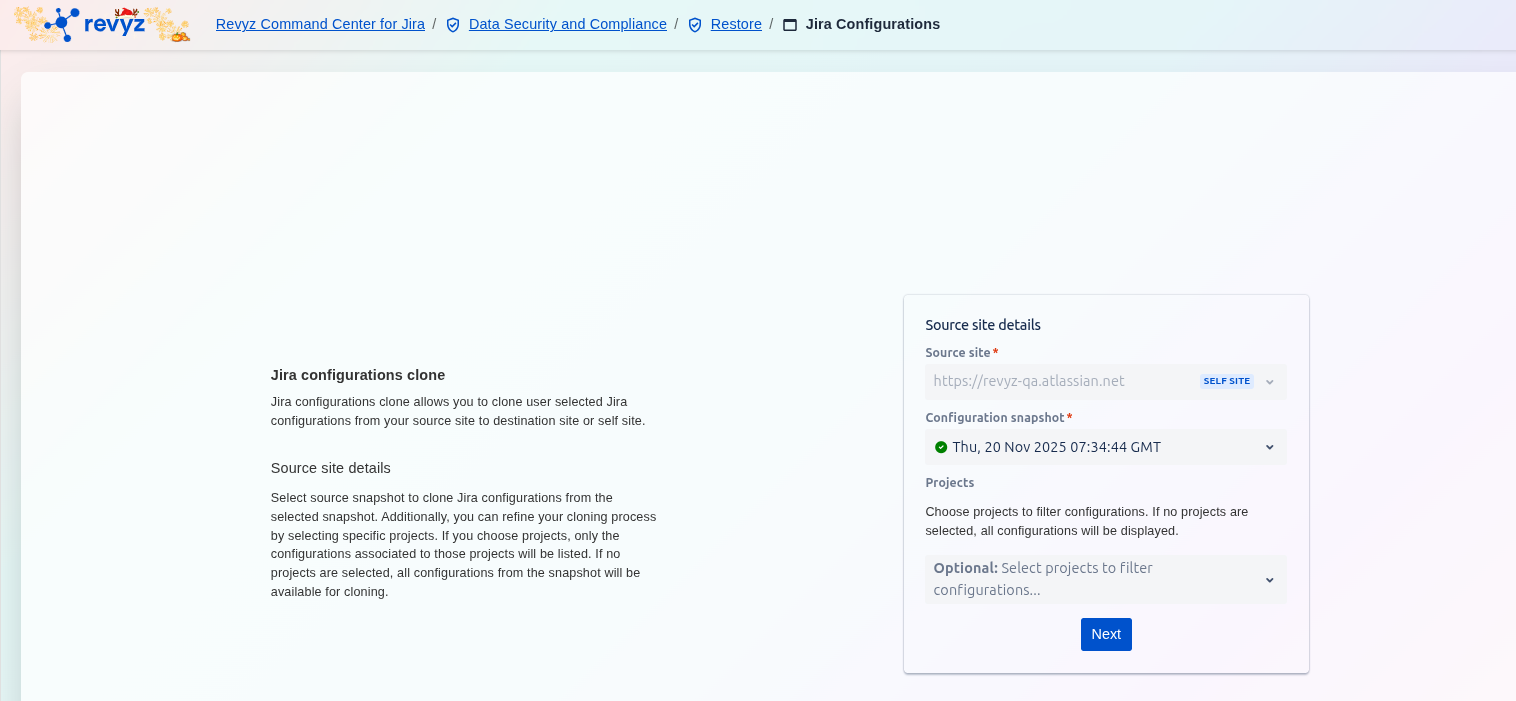Click the snapshot date Thu, 20 Nov 2025

pos(1056,447)
